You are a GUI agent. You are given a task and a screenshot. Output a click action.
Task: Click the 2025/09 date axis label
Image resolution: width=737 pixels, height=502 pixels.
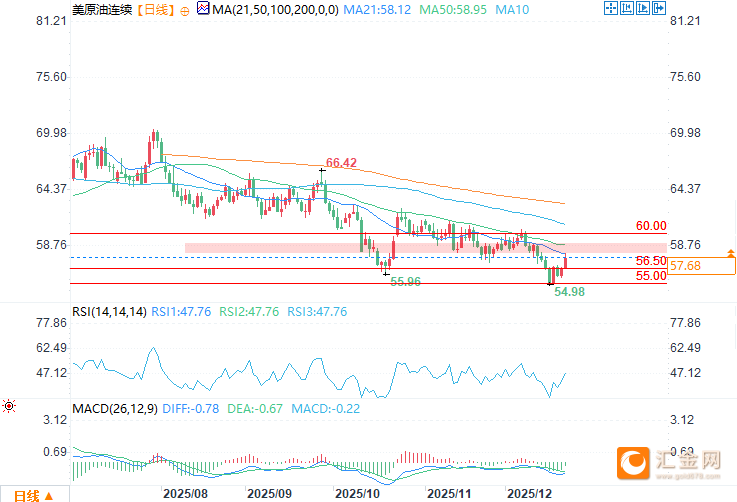point(269,494)
